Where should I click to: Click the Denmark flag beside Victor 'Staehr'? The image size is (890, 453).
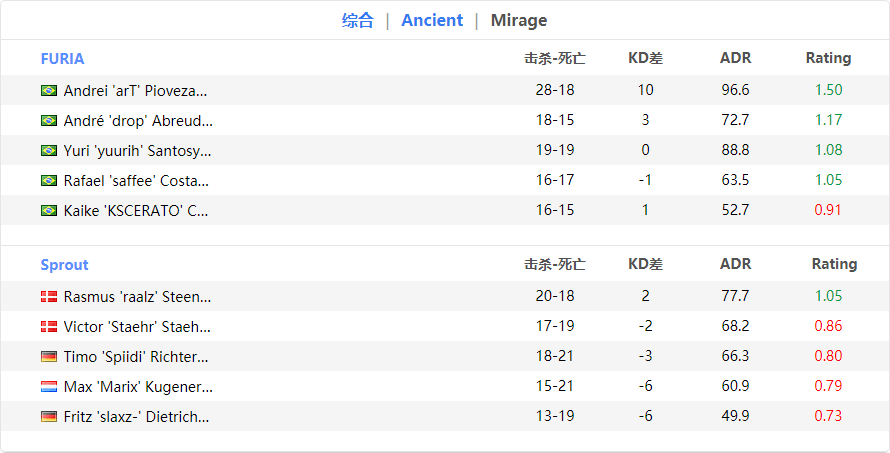point(48,326)
